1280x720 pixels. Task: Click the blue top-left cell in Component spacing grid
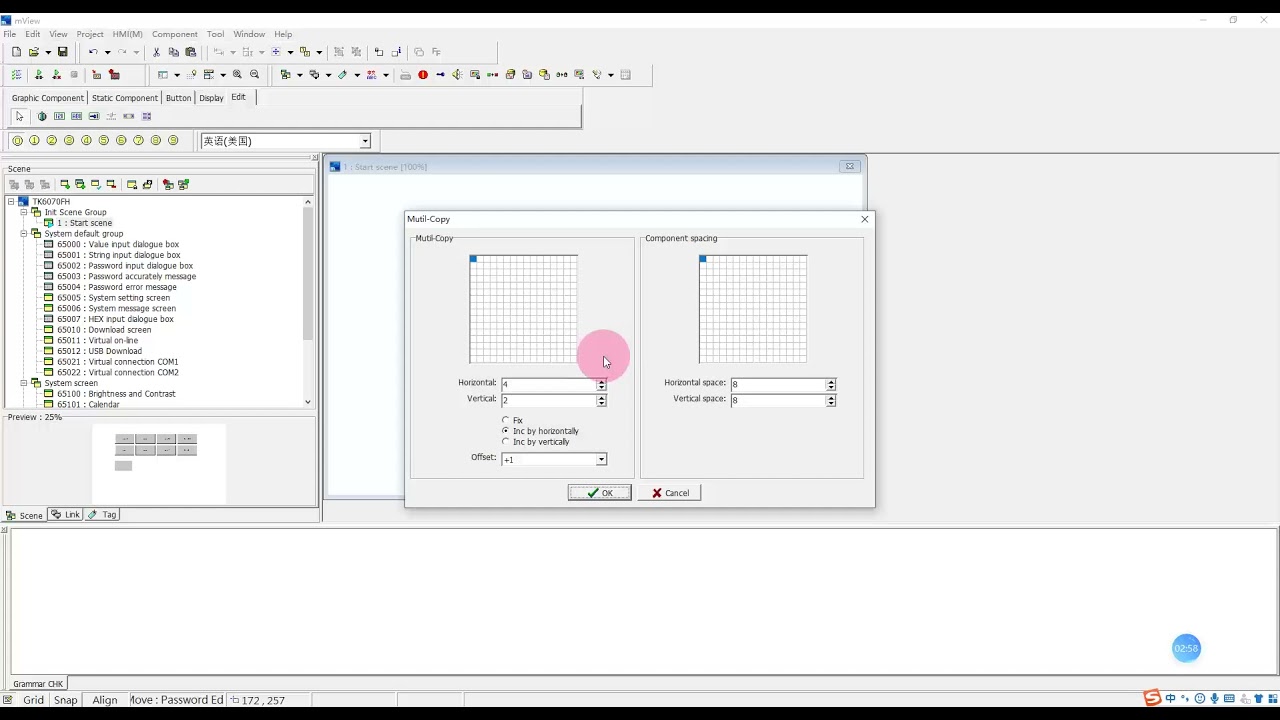click(703, 259)
